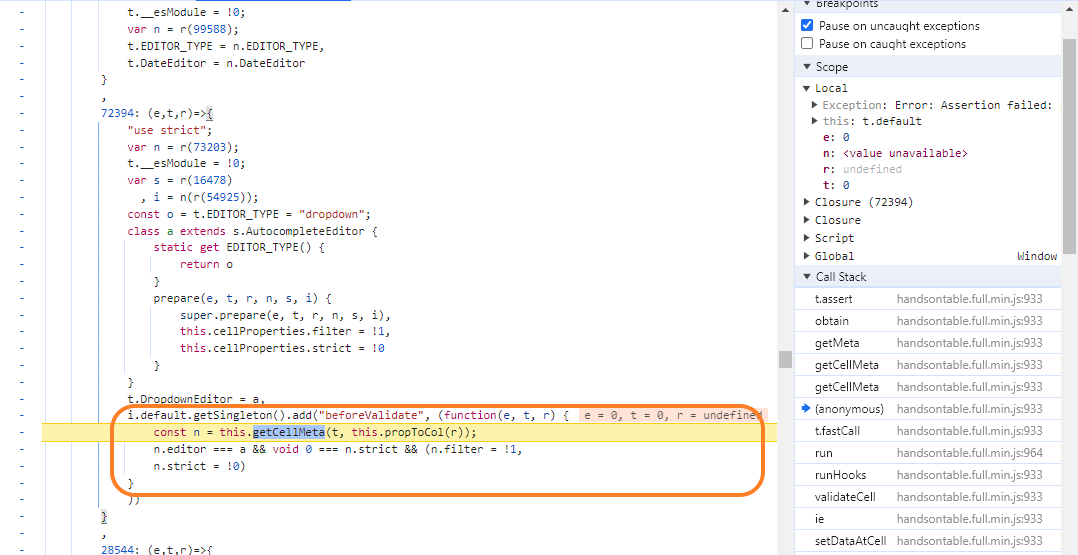Expand the plain Closure scope row

click(x=807, y=220)
